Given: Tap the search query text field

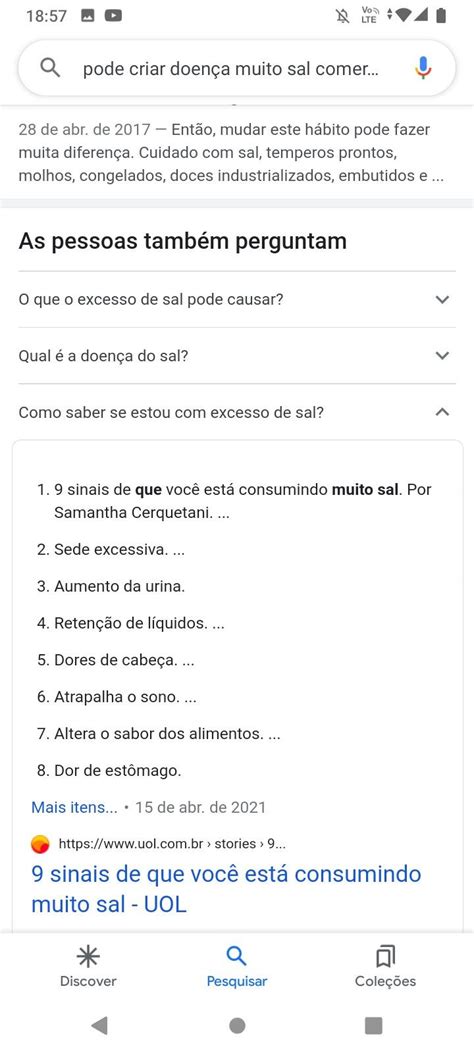Looking at the screenshot, I should tap(231, 68).
